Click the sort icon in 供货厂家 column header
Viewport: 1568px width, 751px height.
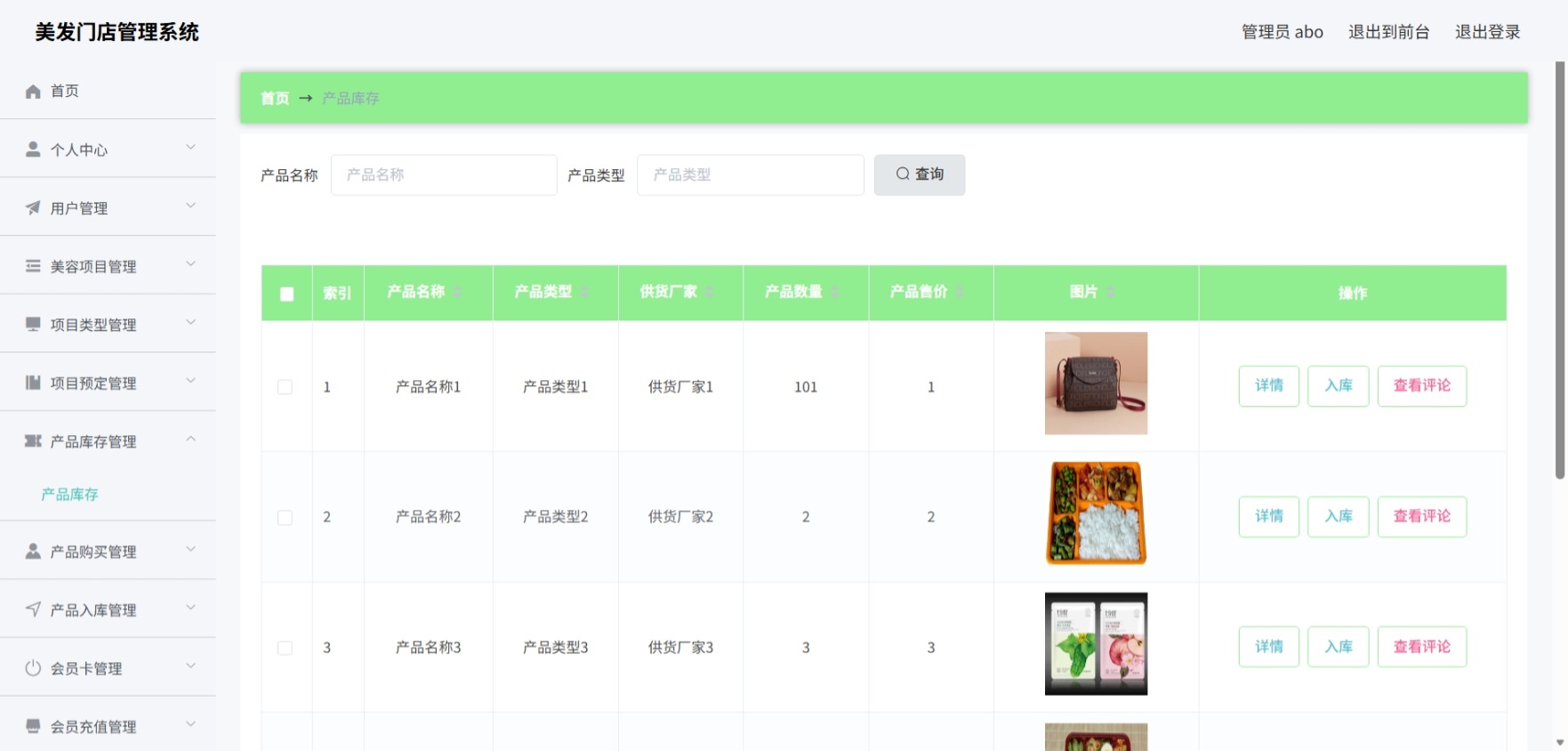tap(710, 292)
